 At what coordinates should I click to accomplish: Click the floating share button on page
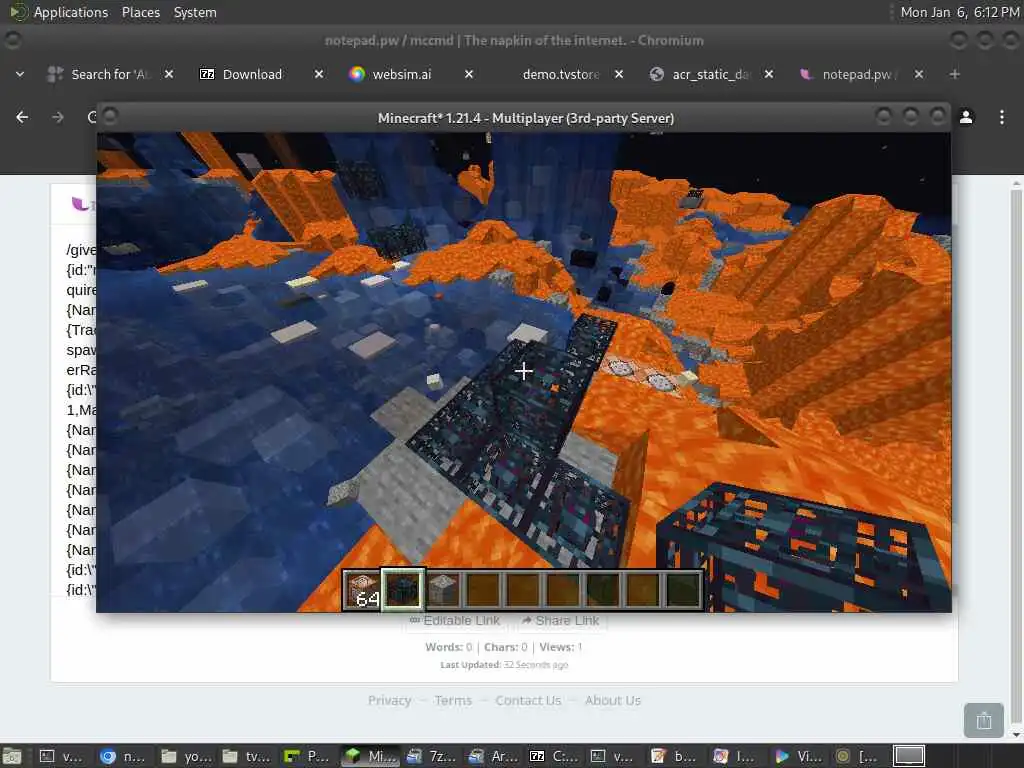[984, 720]
